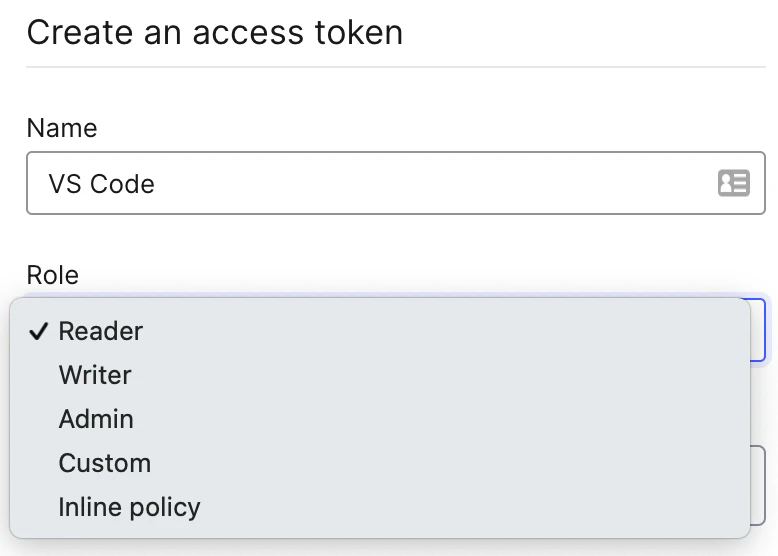Click the checkmark beside Reader
This screenshot has width=778, height=556.
[x=39, y=332]
